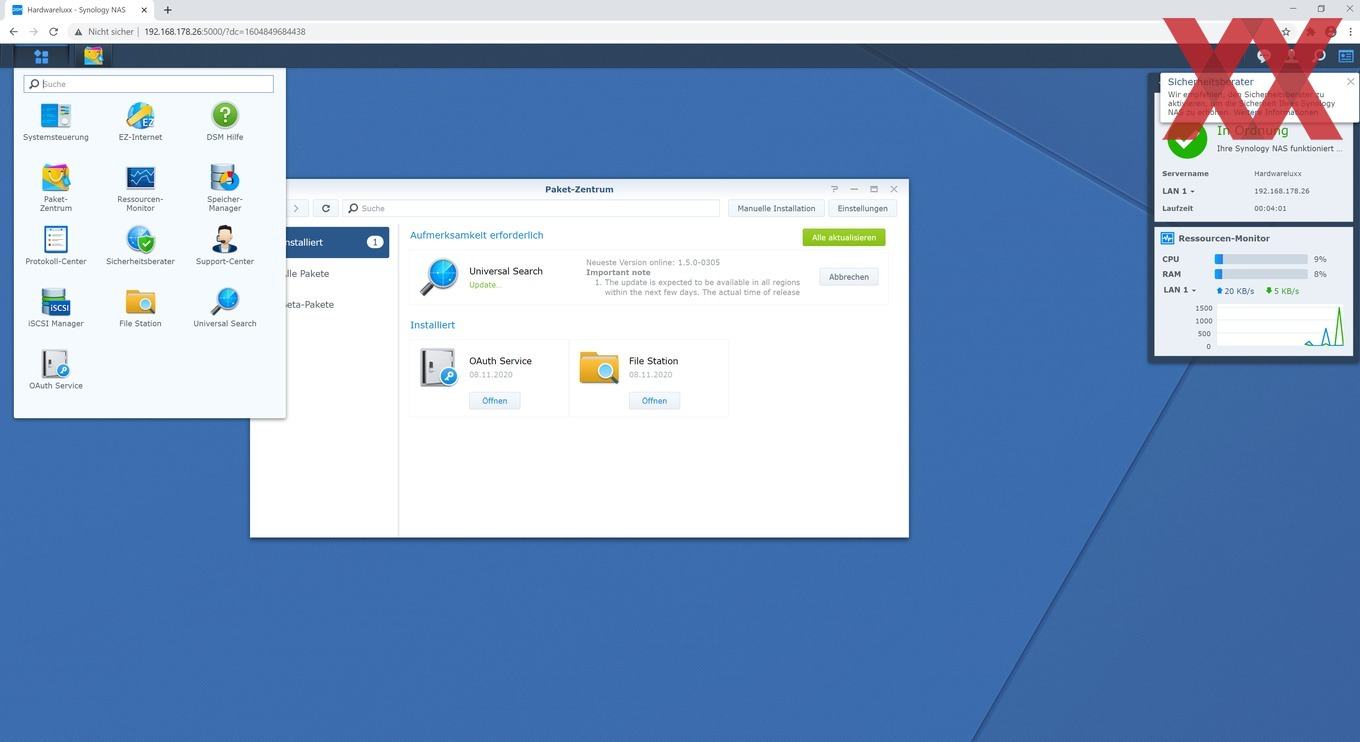Refresh the Paket-Zentrum package list
Viewport: 1360px width, 742px height.
(x=326, y=208)
